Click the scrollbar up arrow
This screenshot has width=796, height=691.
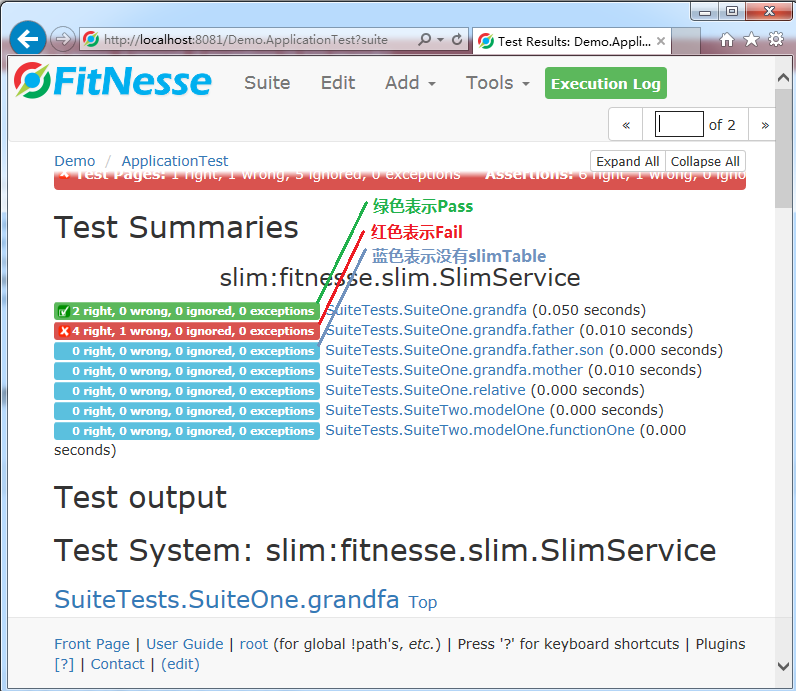(x=783, y=78)
